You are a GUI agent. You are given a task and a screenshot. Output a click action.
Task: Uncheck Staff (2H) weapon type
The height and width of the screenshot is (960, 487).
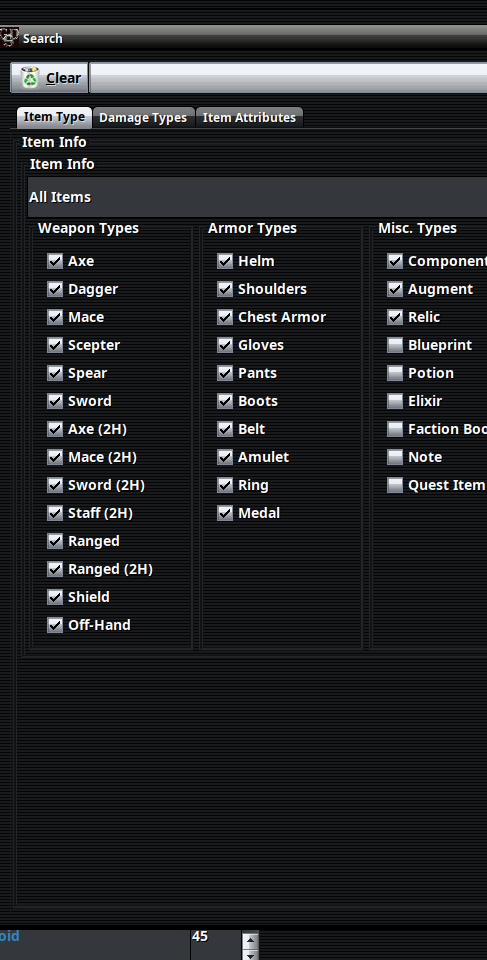point(55,513)
